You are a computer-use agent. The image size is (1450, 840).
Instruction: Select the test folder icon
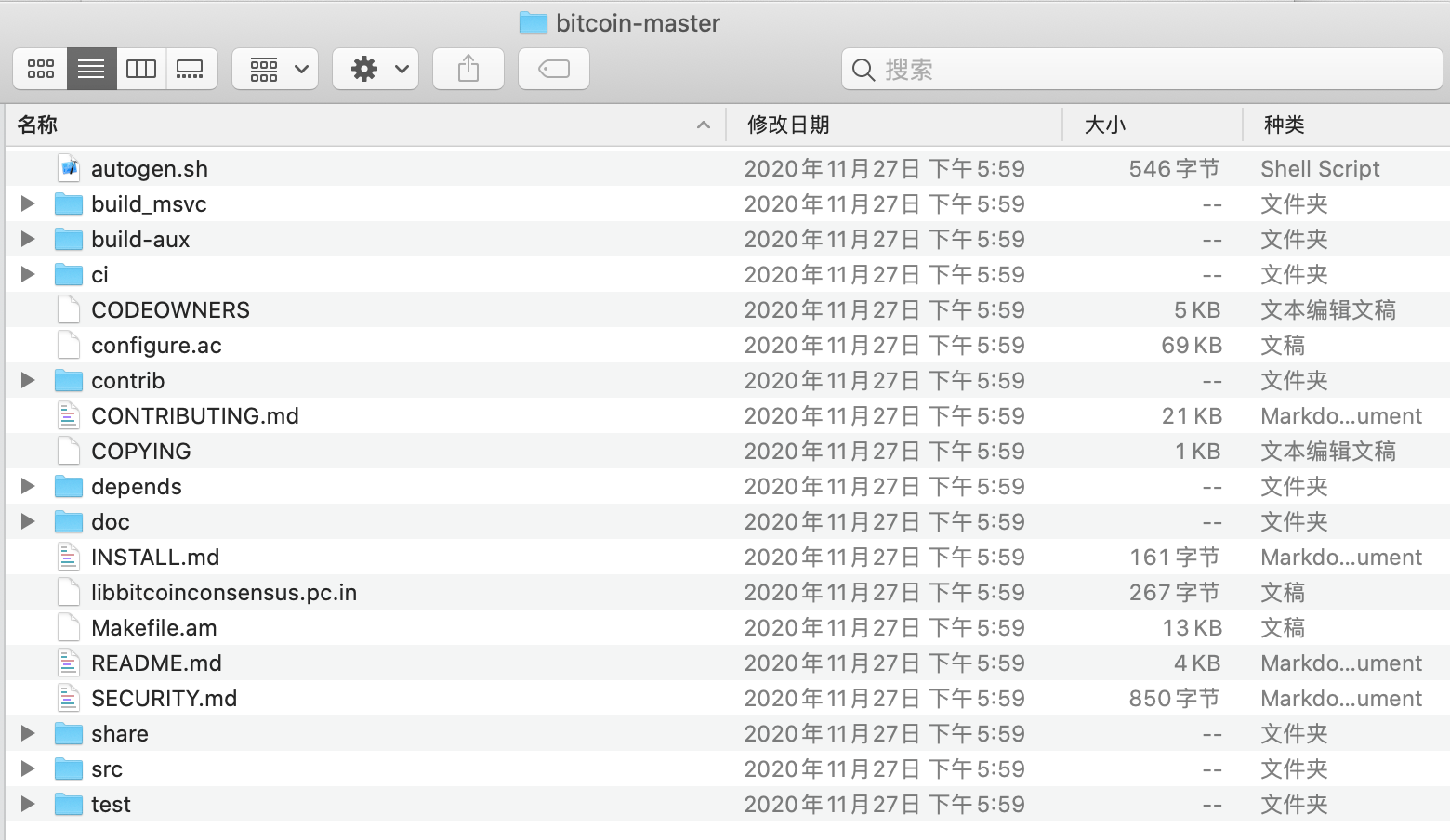[x=69, y=804]
